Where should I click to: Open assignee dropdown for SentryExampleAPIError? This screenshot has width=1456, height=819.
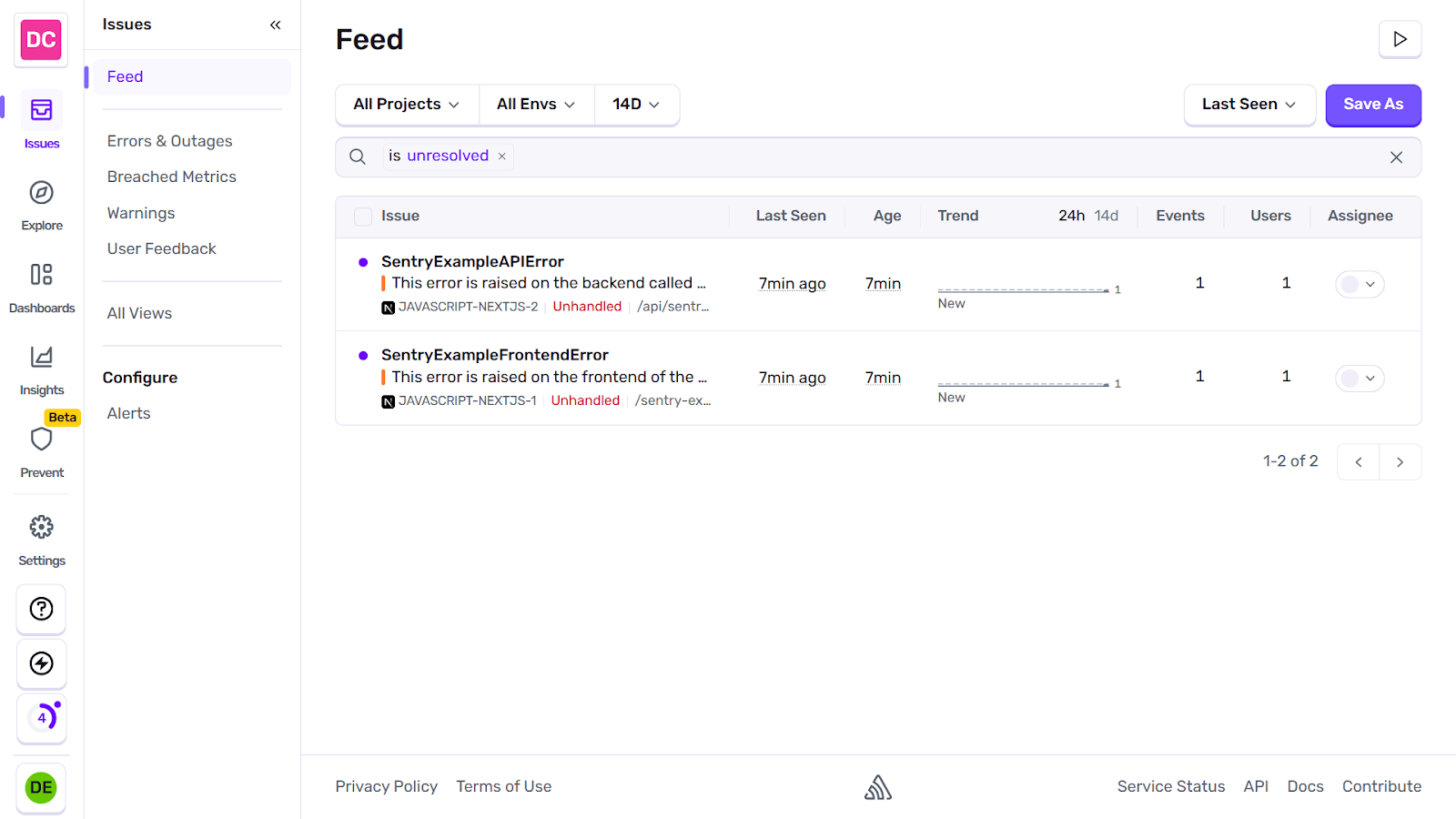point(1359,284)
